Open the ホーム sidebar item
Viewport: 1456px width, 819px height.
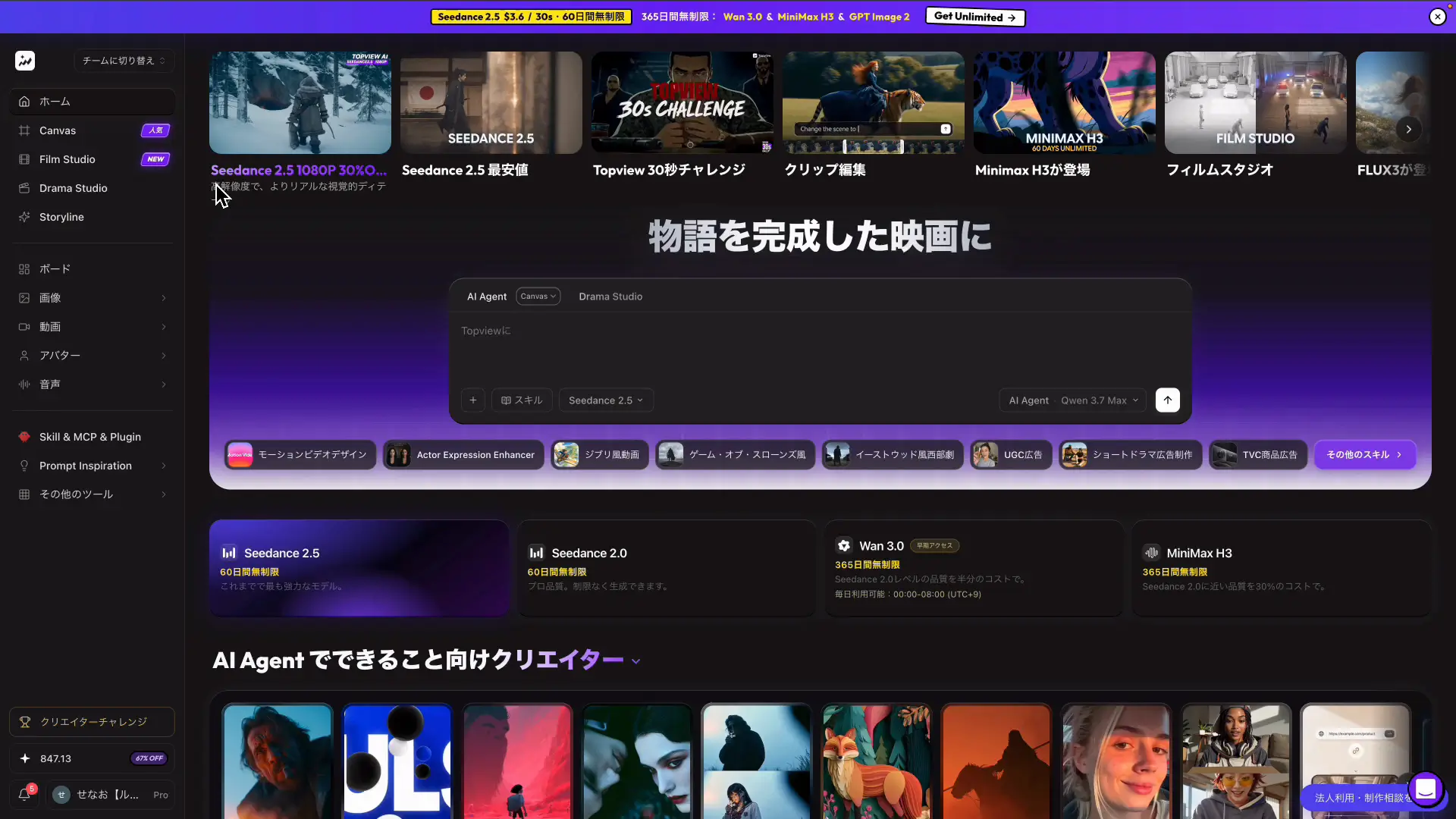[x=93, y=102]
